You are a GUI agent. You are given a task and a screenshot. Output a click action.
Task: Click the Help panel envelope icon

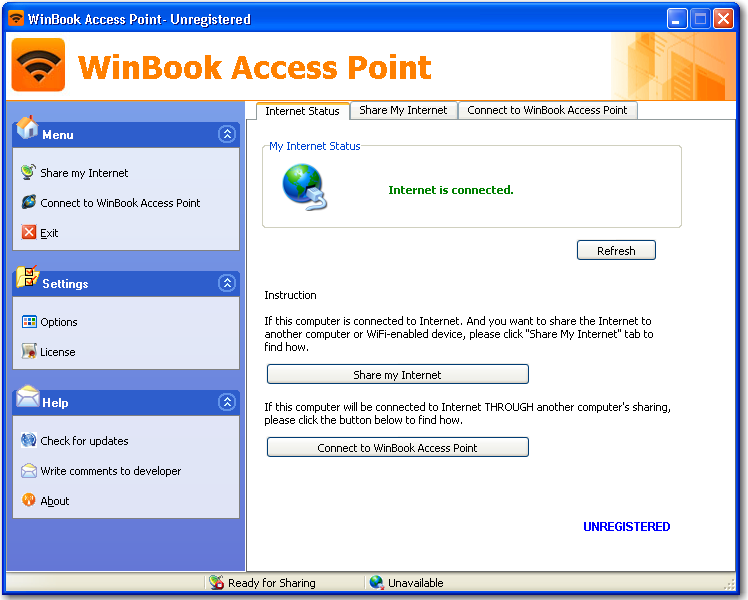[x=28, y=397]
